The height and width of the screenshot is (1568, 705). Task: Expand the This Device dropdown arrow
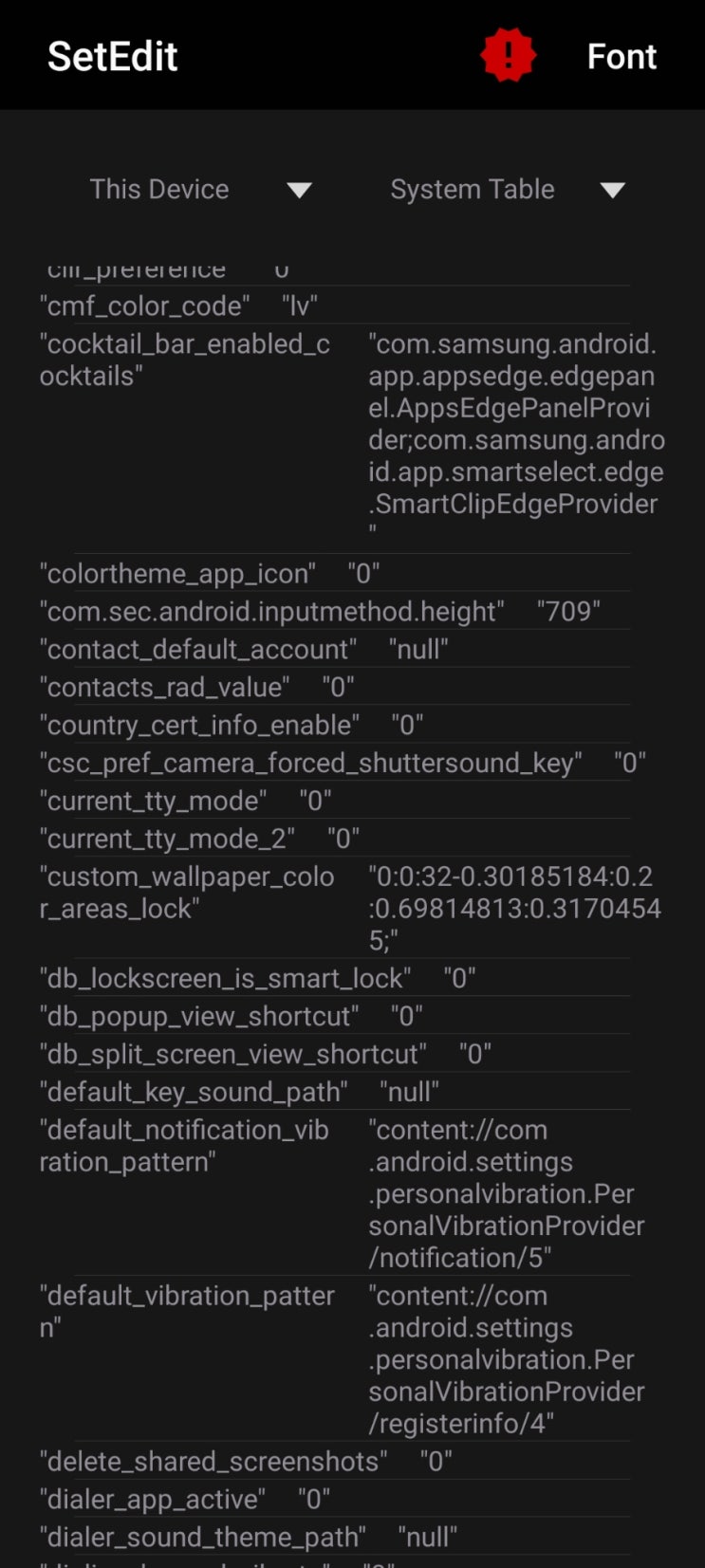(299, 190)
